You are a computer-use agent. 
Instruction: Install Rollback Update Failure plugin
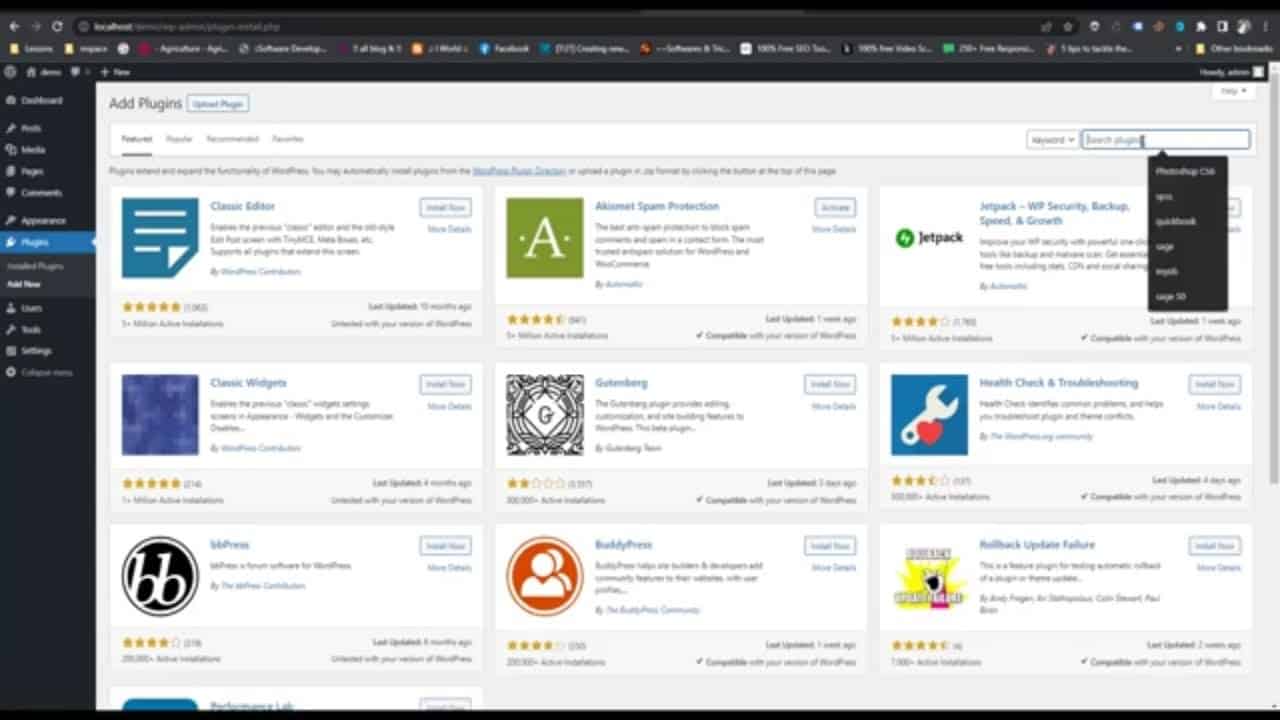(x=1215, y=546)
